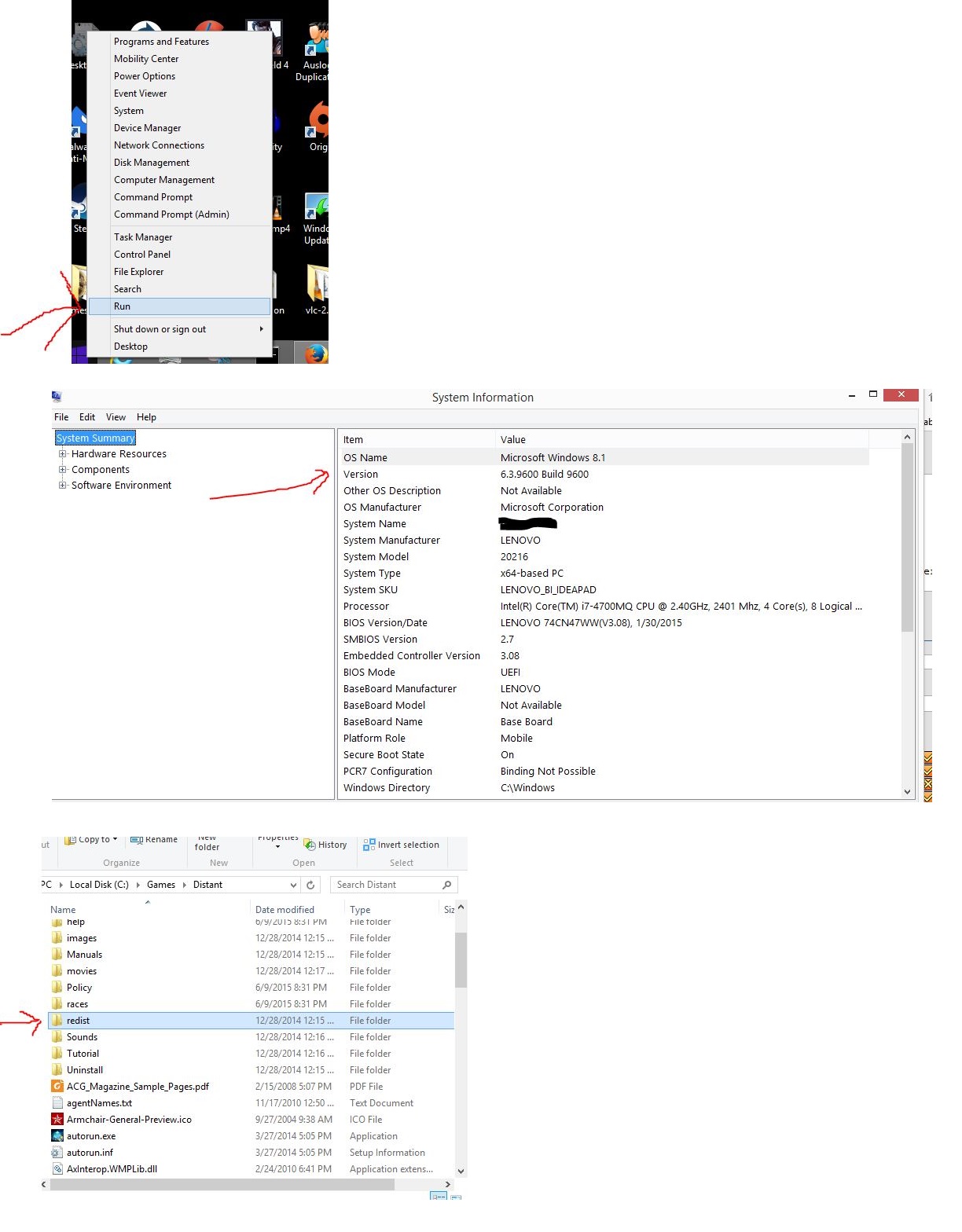Viewport: 962px width, 1232px height.
Task: Open the Edit menu in System Information
Action: 87,417
